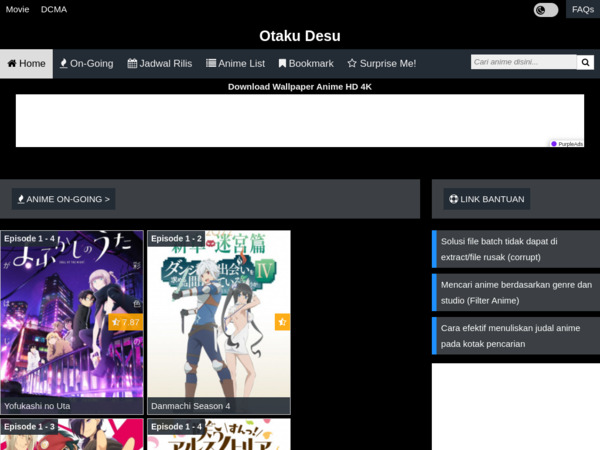The height and width of the screenshot is (450, 600).
Task: Click the 7.87 rating badge on Yofukashi
Action: pos(126,322)
